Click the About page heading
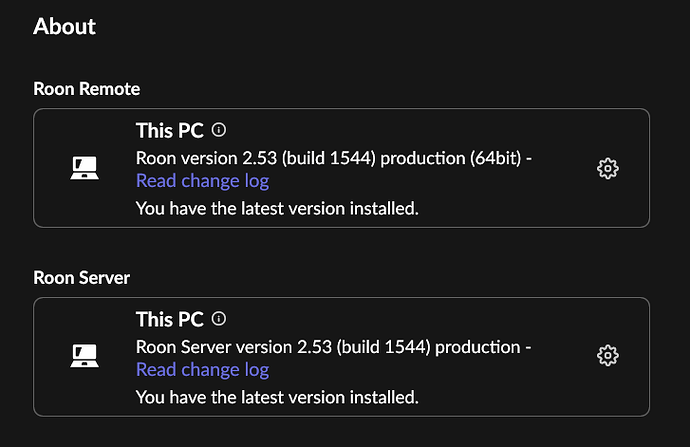 click(64, 26)
